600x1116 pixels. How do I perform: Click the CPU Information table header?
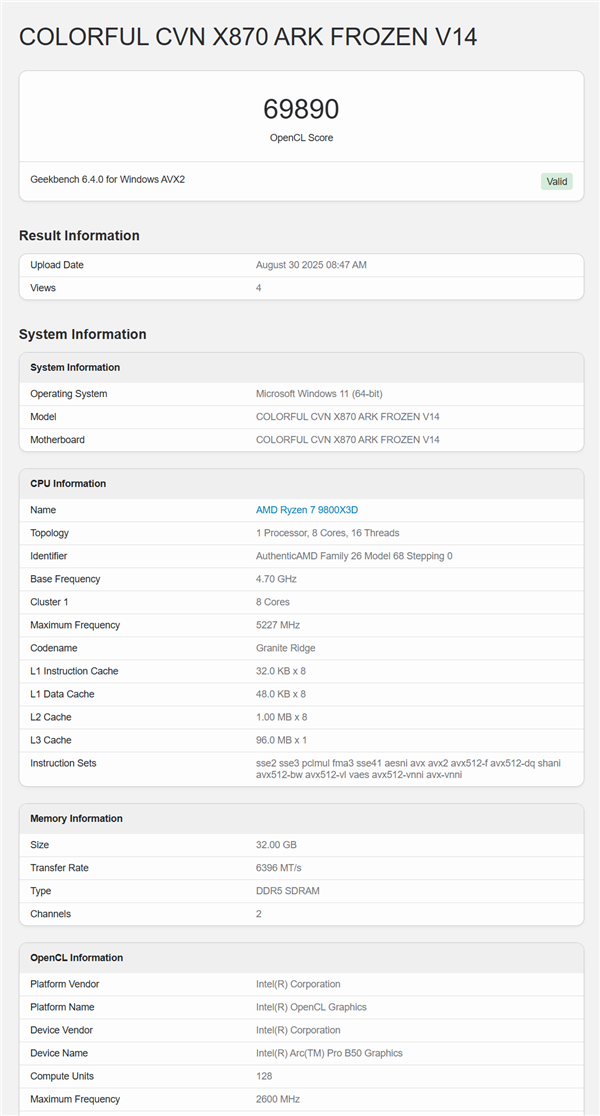[68, 484]
